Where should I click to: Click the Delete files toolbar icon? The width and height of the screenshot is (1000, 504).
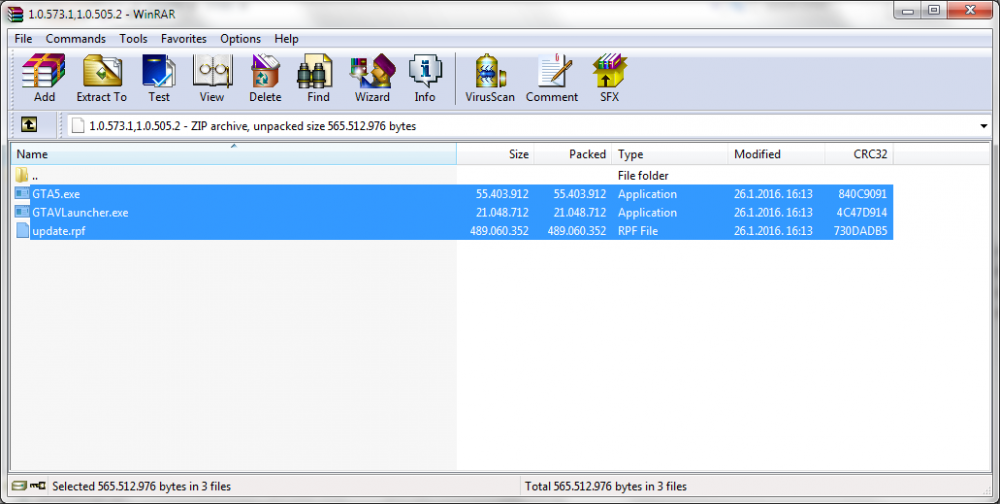[265, 78]
